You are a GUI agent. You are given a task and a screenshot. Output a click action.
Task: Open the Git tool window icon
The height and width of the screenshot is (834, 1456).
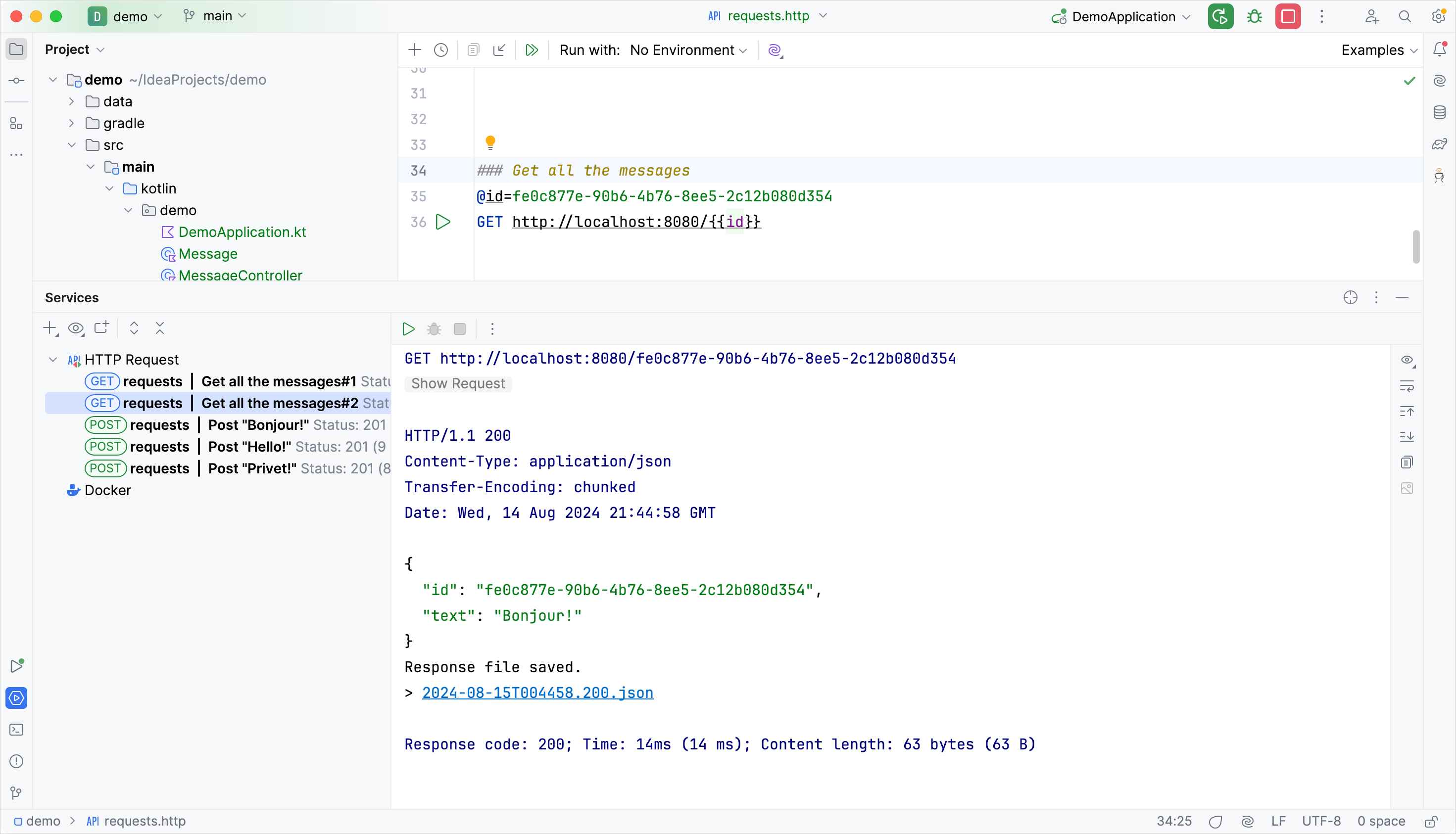point(16,793)
